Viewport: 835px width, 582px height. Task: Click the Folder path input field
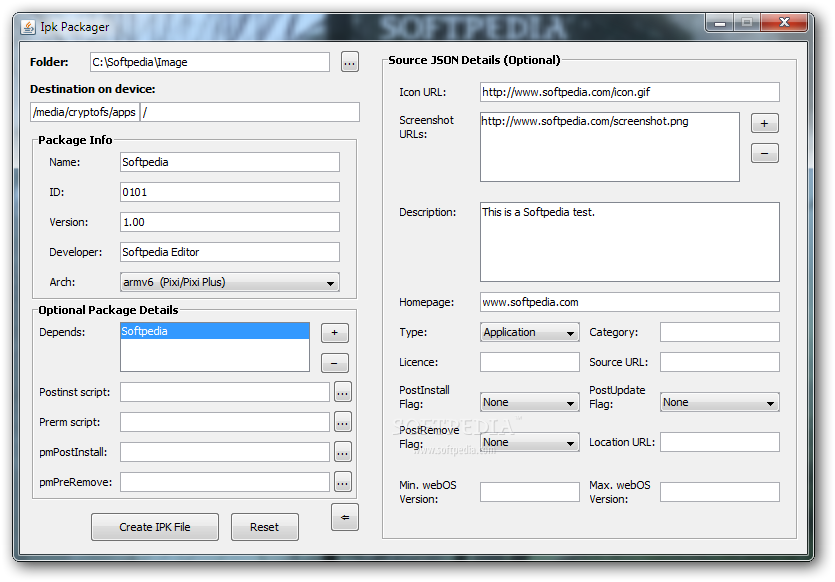point(210,62)
